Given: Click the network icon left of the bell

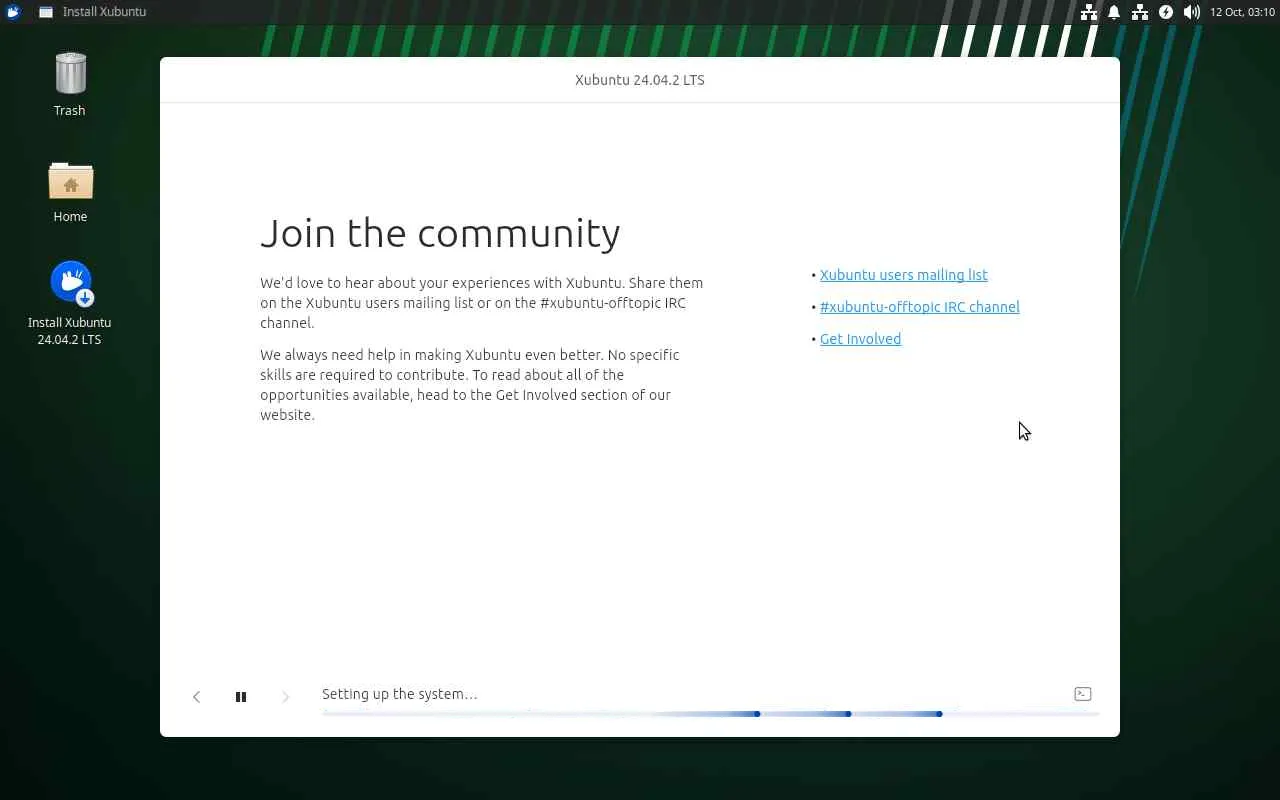Looking at the screenshot, I should point(1089,12).
